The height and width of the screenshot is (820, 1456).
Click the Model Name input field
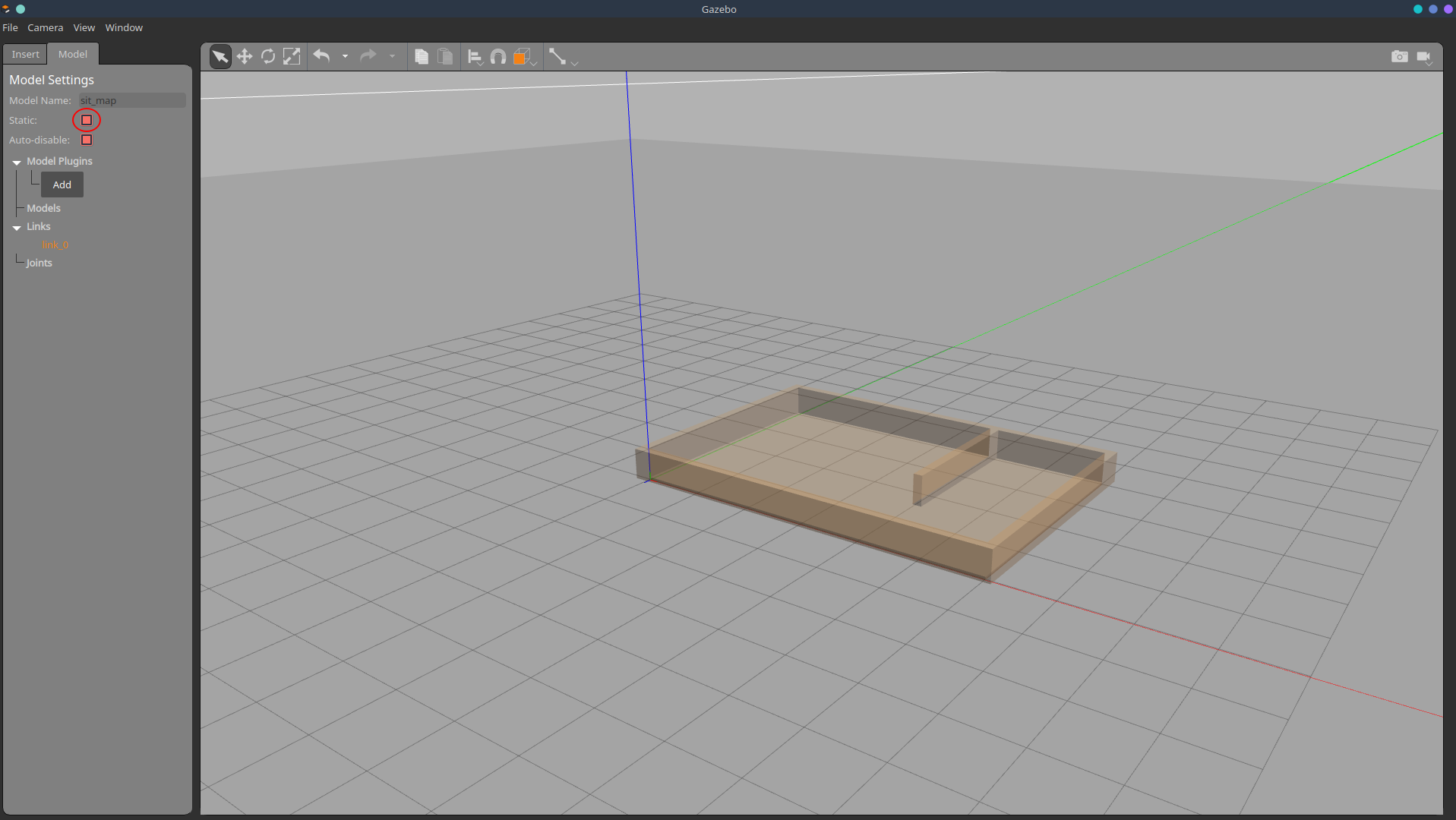click(x=132, y=100)
